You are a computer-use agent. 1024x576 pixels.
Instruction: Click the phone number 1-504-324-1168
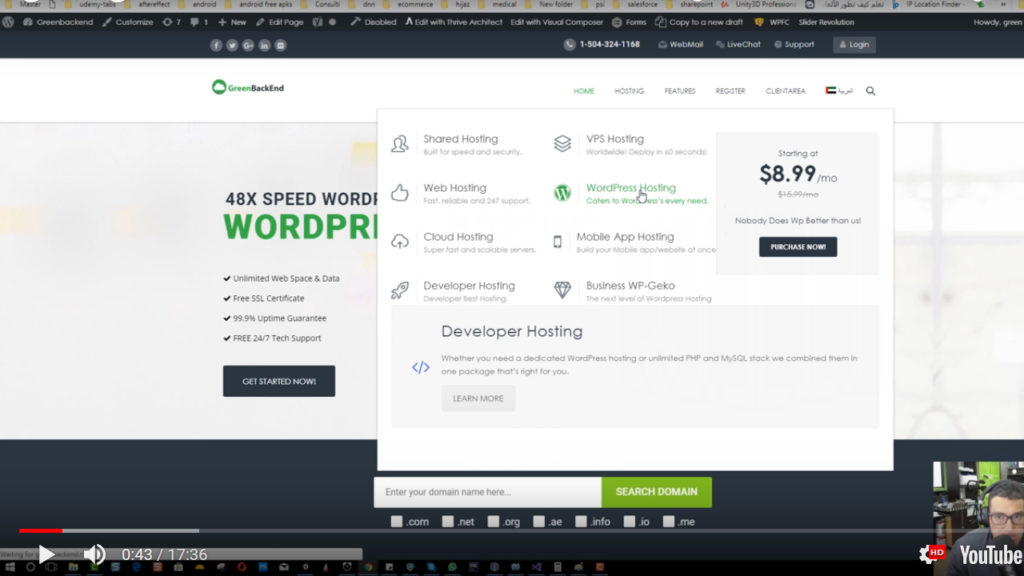[x=610, y=44]
